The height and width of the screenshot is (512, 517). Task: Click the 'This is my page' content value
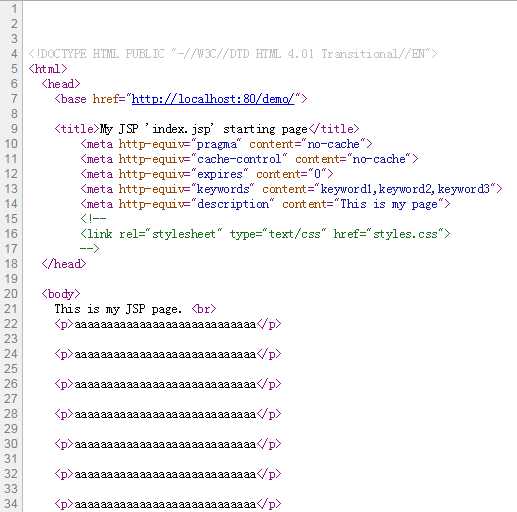389,204
